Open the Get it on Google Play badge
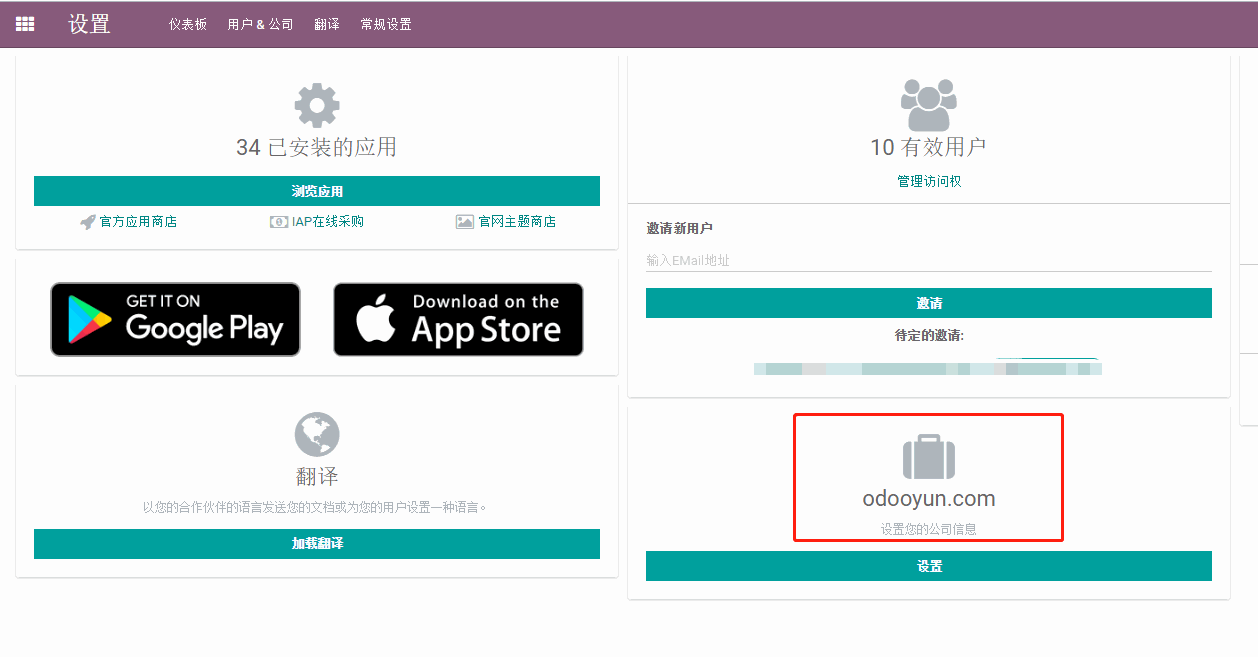This screenshot has width=1258, height=657. (175, 319)
